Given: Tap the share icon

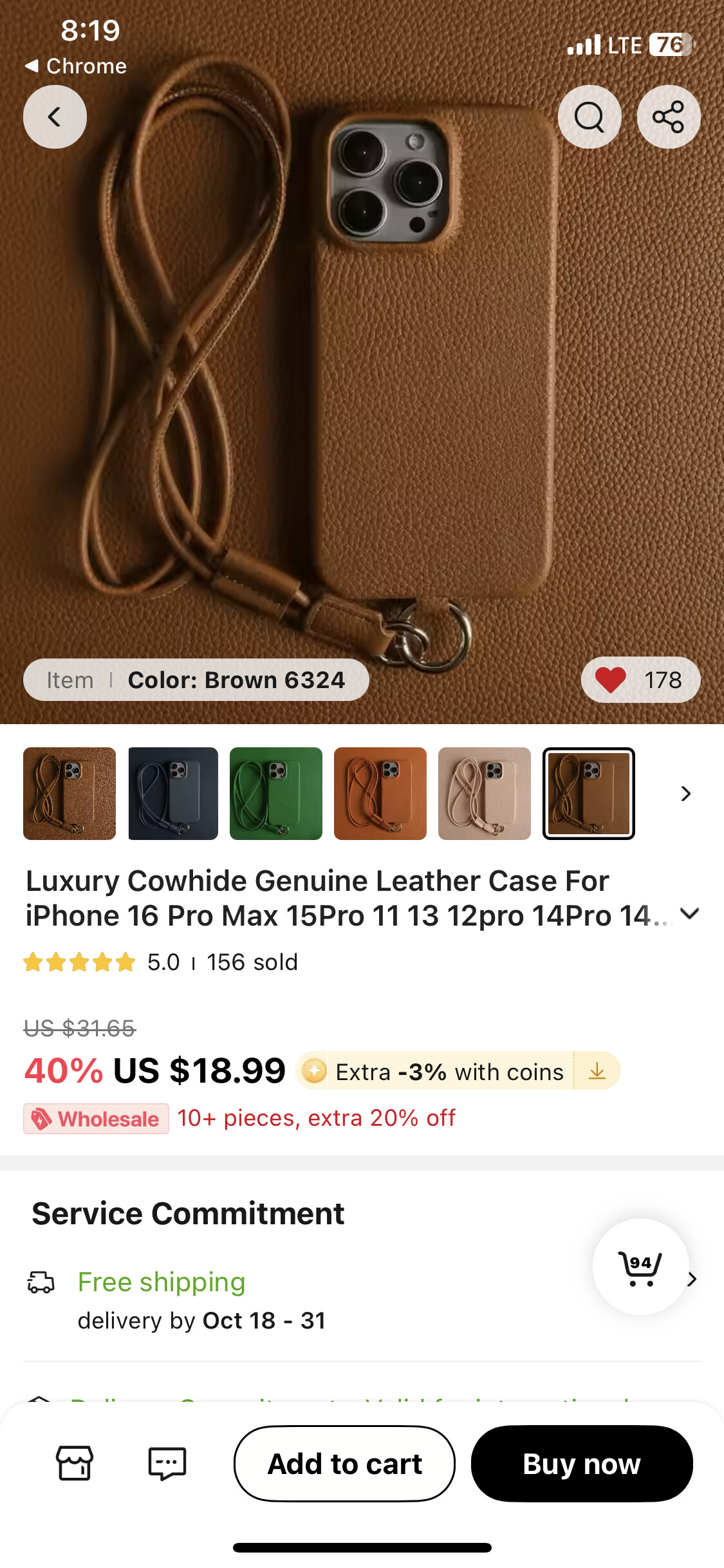Looking at the screenshot, I should (669, 117).
